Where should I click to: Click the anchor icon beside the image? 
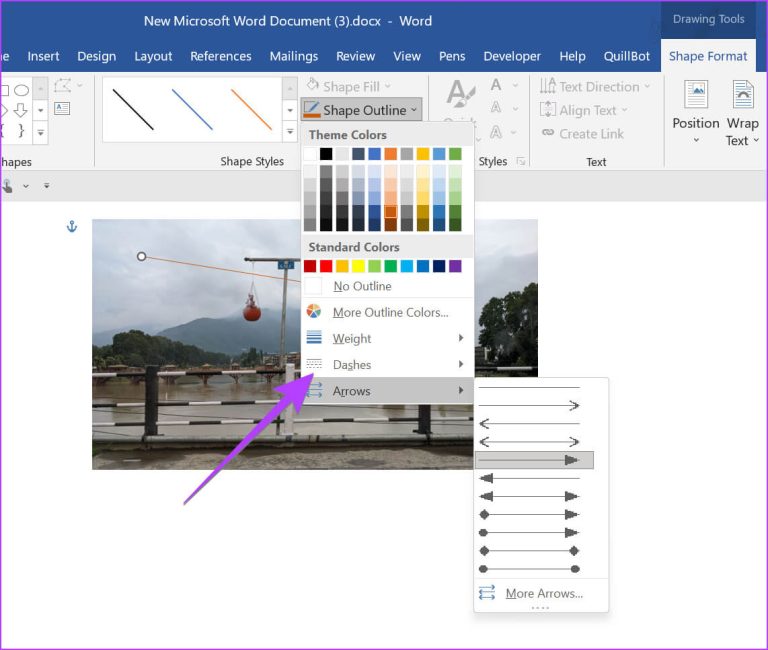click(x=71, y=228)
